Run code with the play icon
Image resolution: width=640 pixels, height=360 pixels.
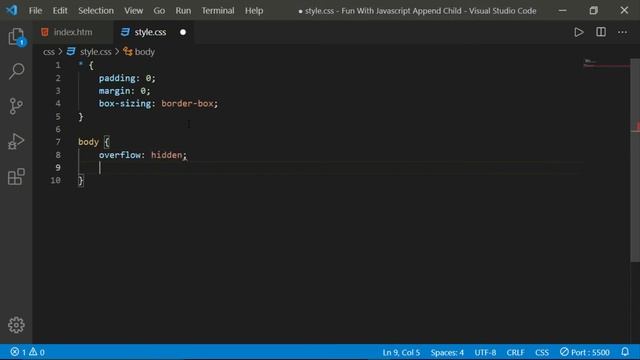click(x=579, y=32)
